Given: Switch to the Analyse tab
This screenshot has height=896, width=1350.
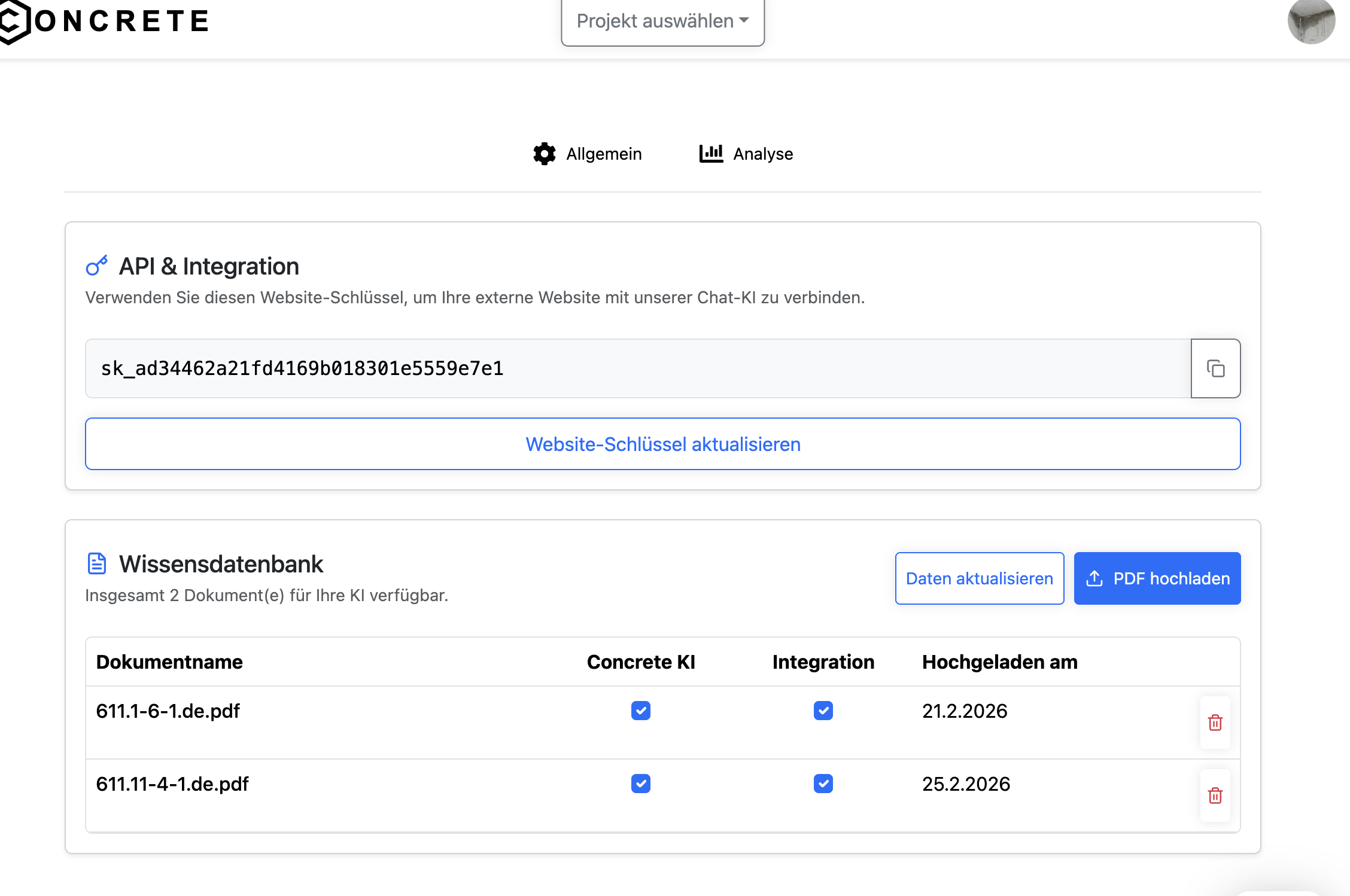Looking at the screenshot, I should [x=762, y=154].
